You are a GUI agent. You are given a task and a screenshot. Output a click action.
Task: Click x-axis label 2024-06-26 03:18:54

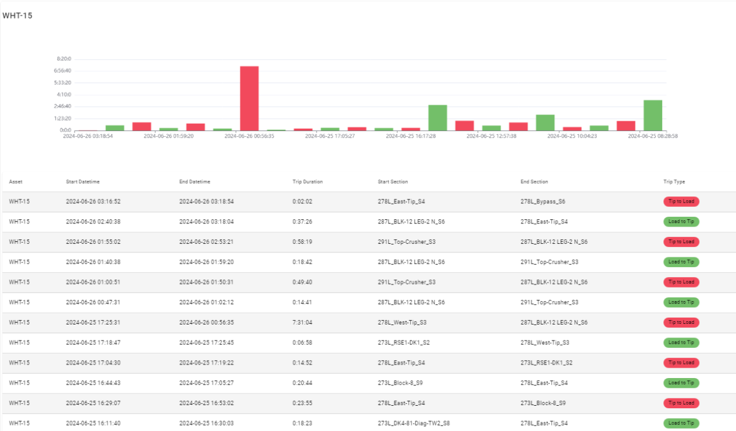coord(88,136)
